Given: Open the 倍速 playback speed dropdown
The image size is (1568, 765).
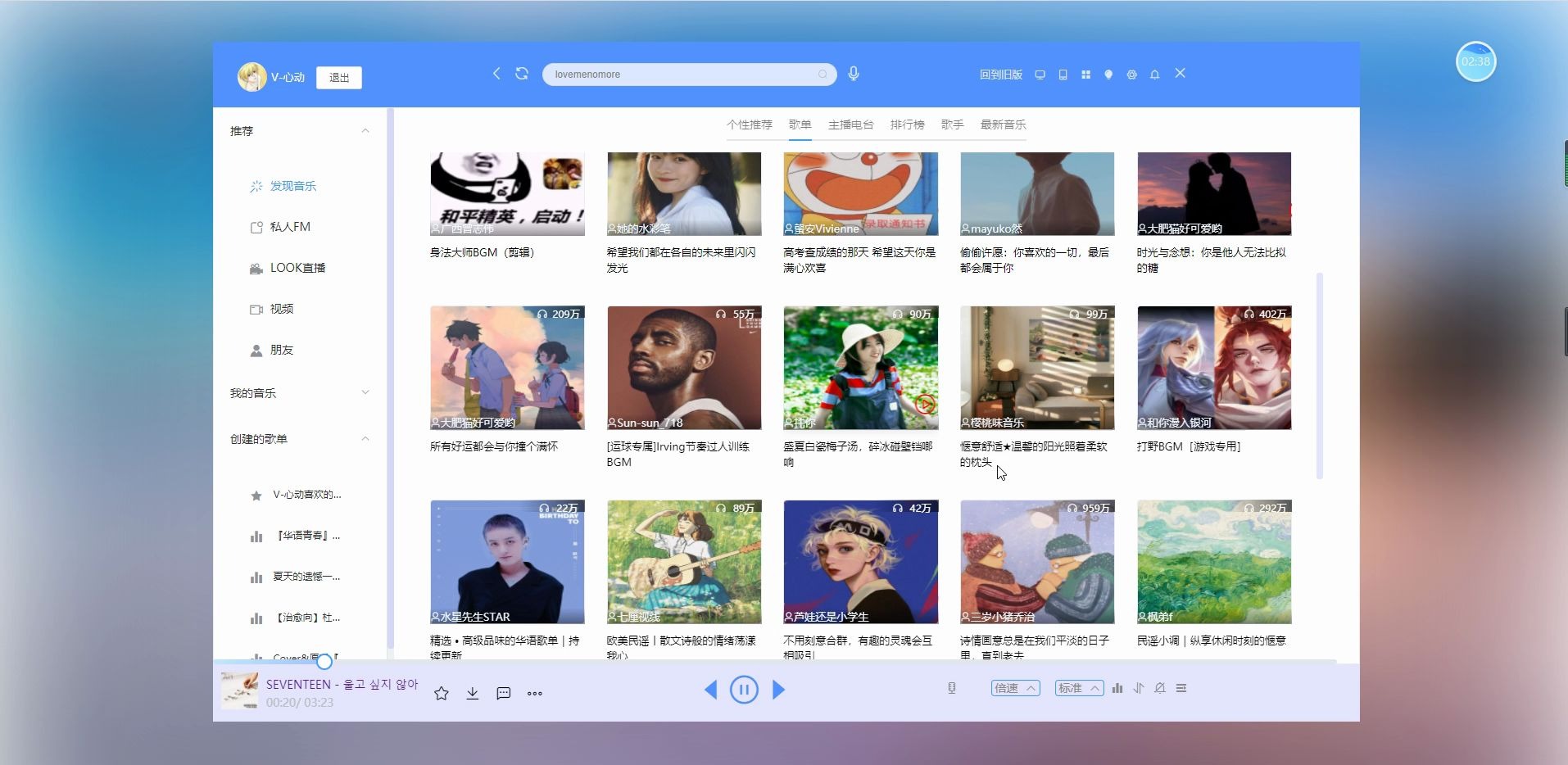Looking at the screenshot, I should [x=1015, y=688].
